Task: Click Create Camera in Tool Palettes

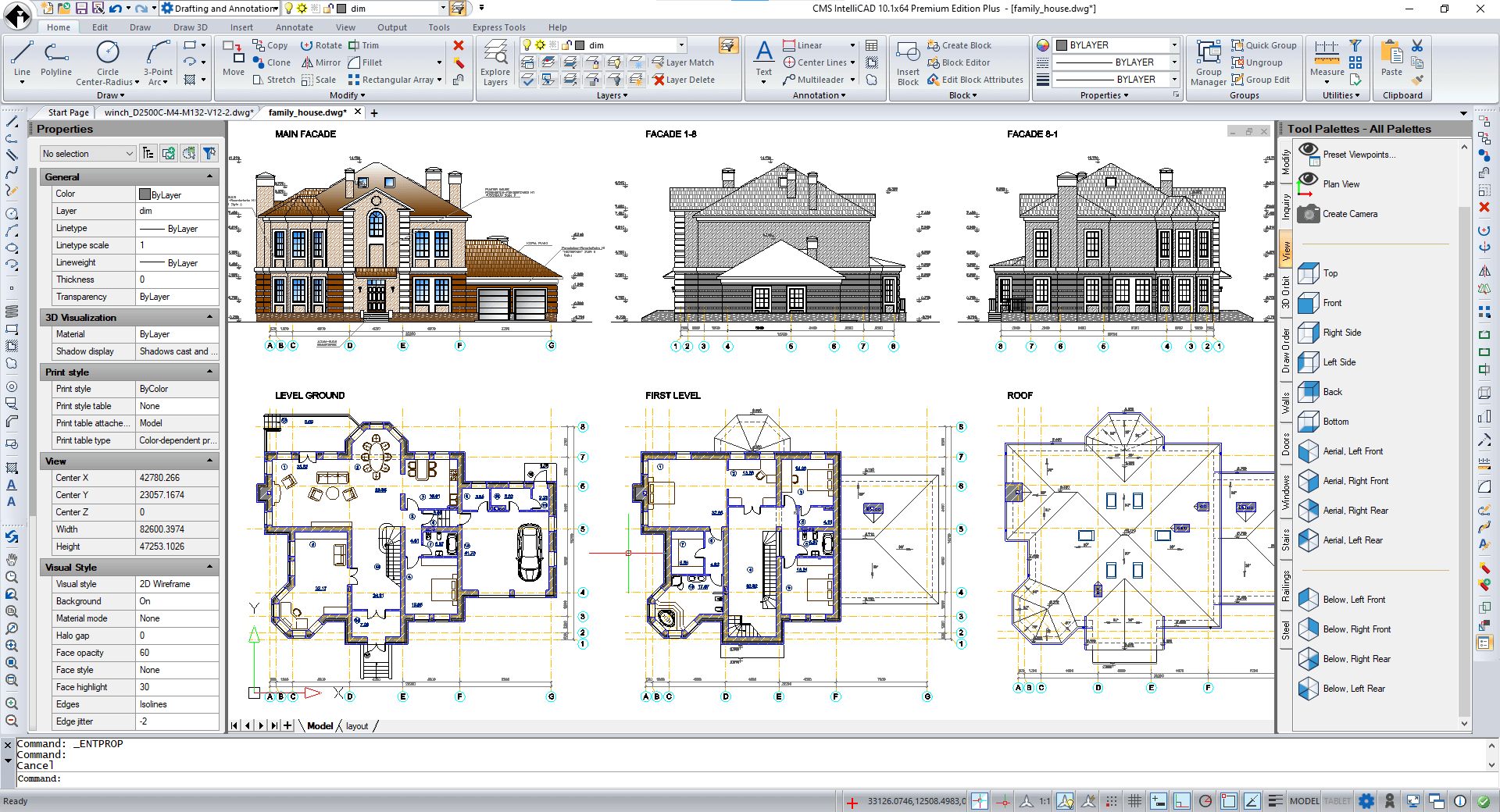Action: pyautogui.click(x=1337, y=214)
